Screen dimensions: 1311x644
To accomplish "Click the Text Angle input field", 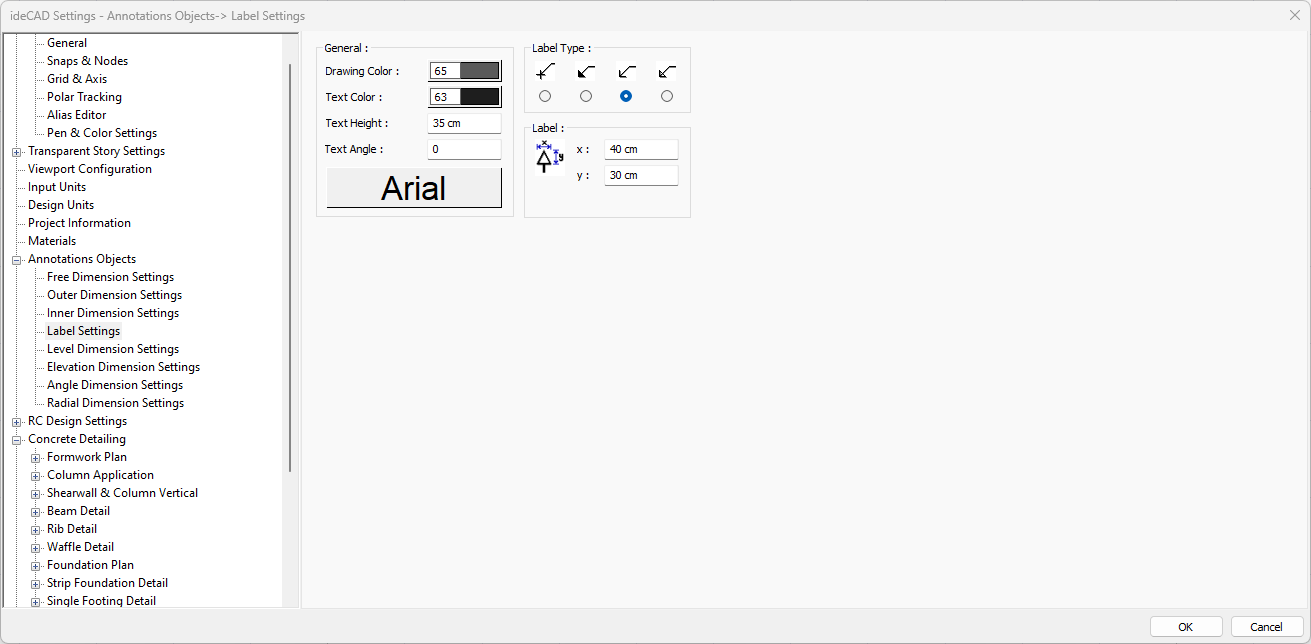I will pyautogui.click(x=465, y=149).
